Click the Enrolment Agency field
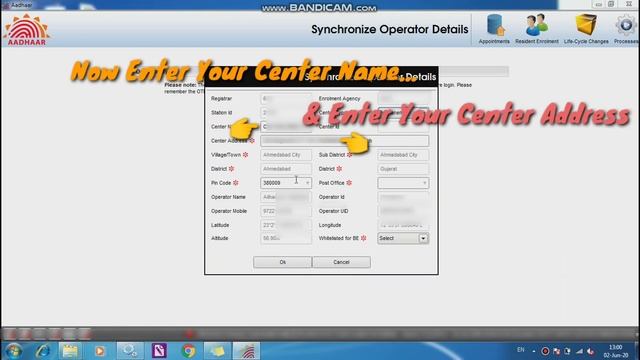This screenshot has height=360, width=640. pyautogui.click(x=403, y=99)
